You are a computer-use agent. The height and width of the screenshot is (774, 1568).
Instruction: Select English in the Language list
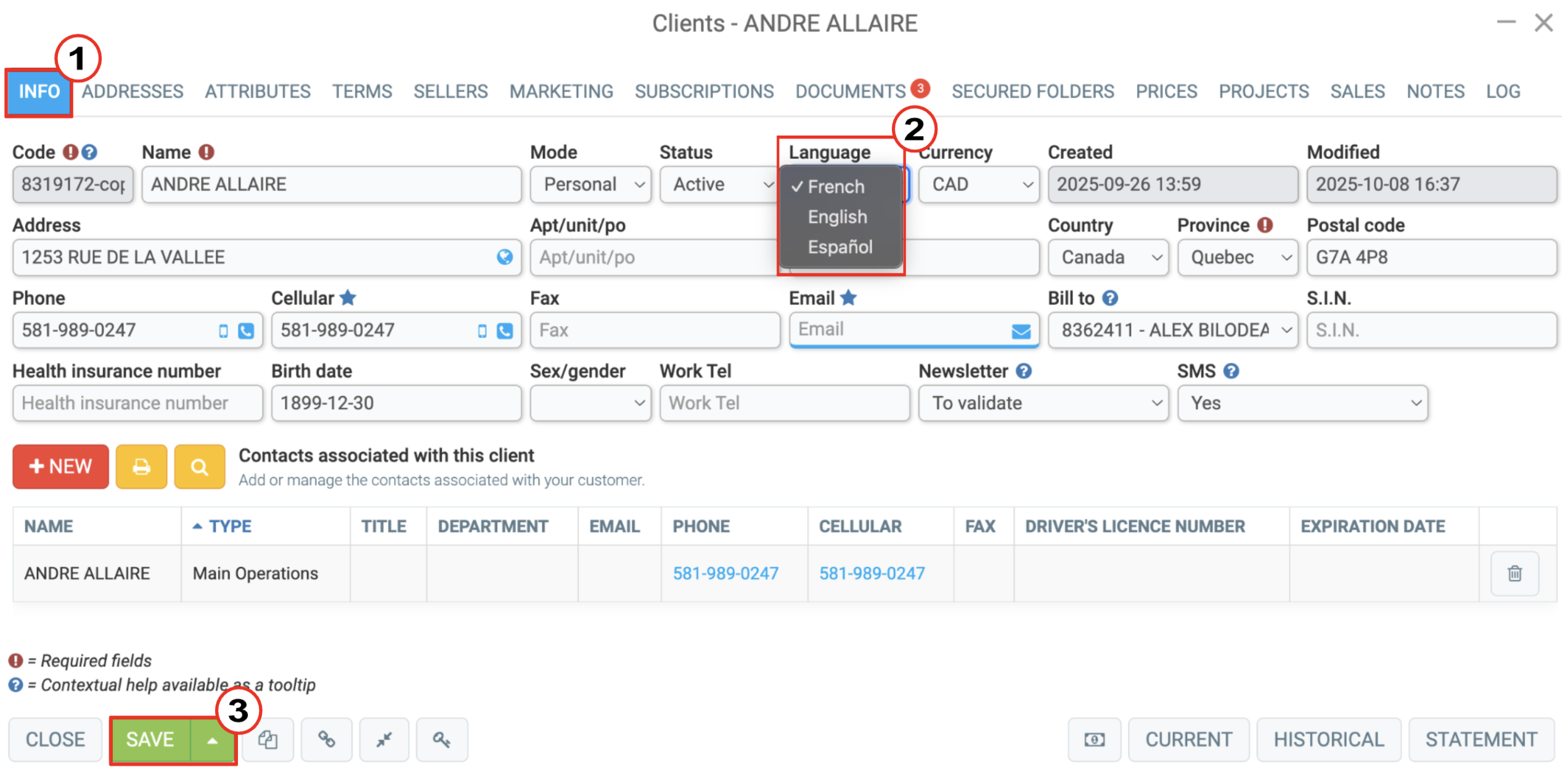(837, 217)
